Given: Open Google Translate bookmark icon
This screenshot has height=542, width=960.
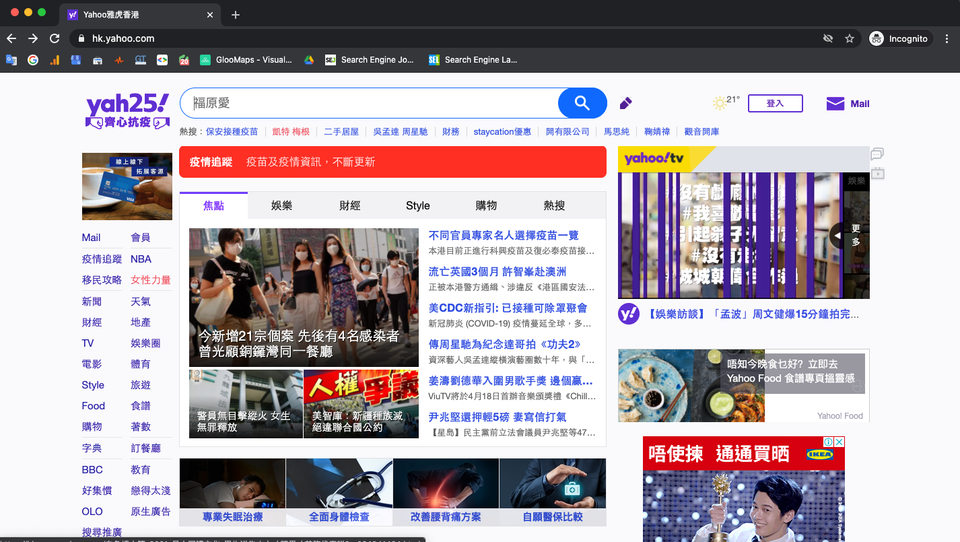Looking at the screenshot, I should coord(11,60).
